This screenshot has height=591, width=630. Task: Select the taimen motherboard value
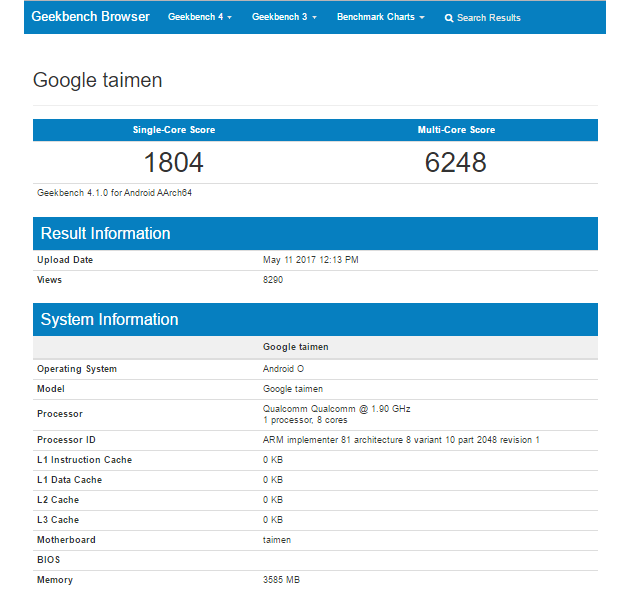coord(277,540)
